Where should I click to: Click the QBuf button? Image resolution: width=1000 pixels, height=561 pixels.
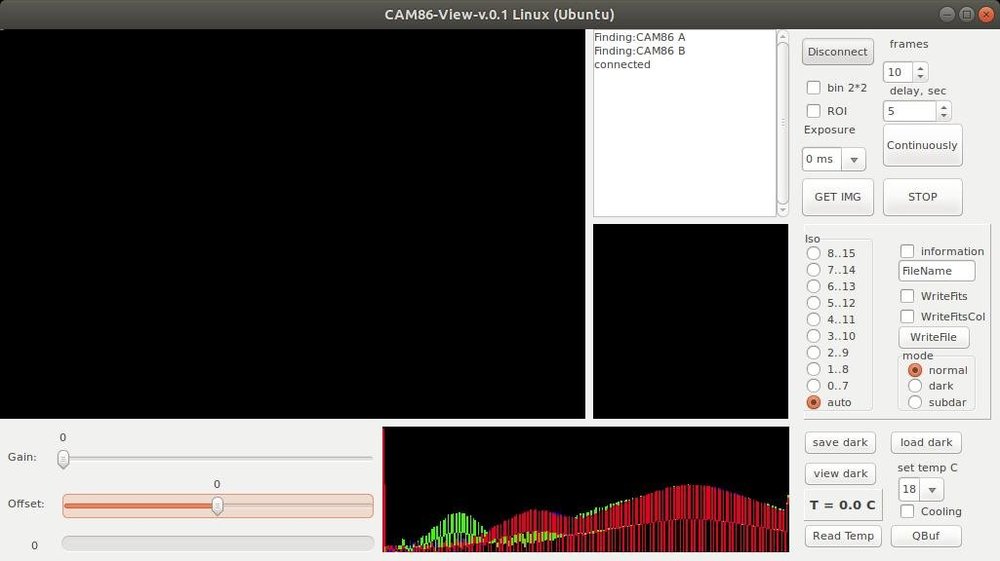[925, 536]
